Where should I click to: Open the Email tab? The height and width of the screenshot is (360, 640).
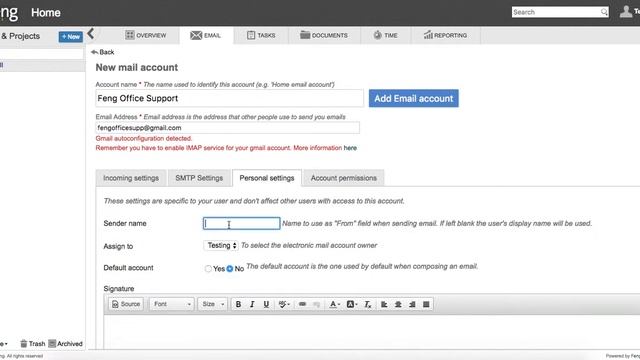point(206,36)
